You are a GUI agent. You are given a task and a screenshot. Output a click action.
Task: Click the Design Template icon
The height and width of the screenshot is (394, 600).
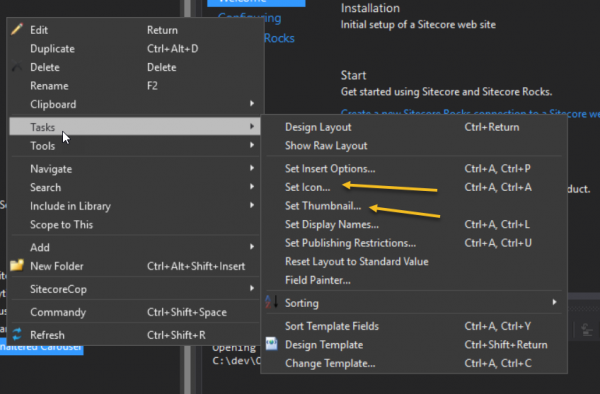click(271, 344)
